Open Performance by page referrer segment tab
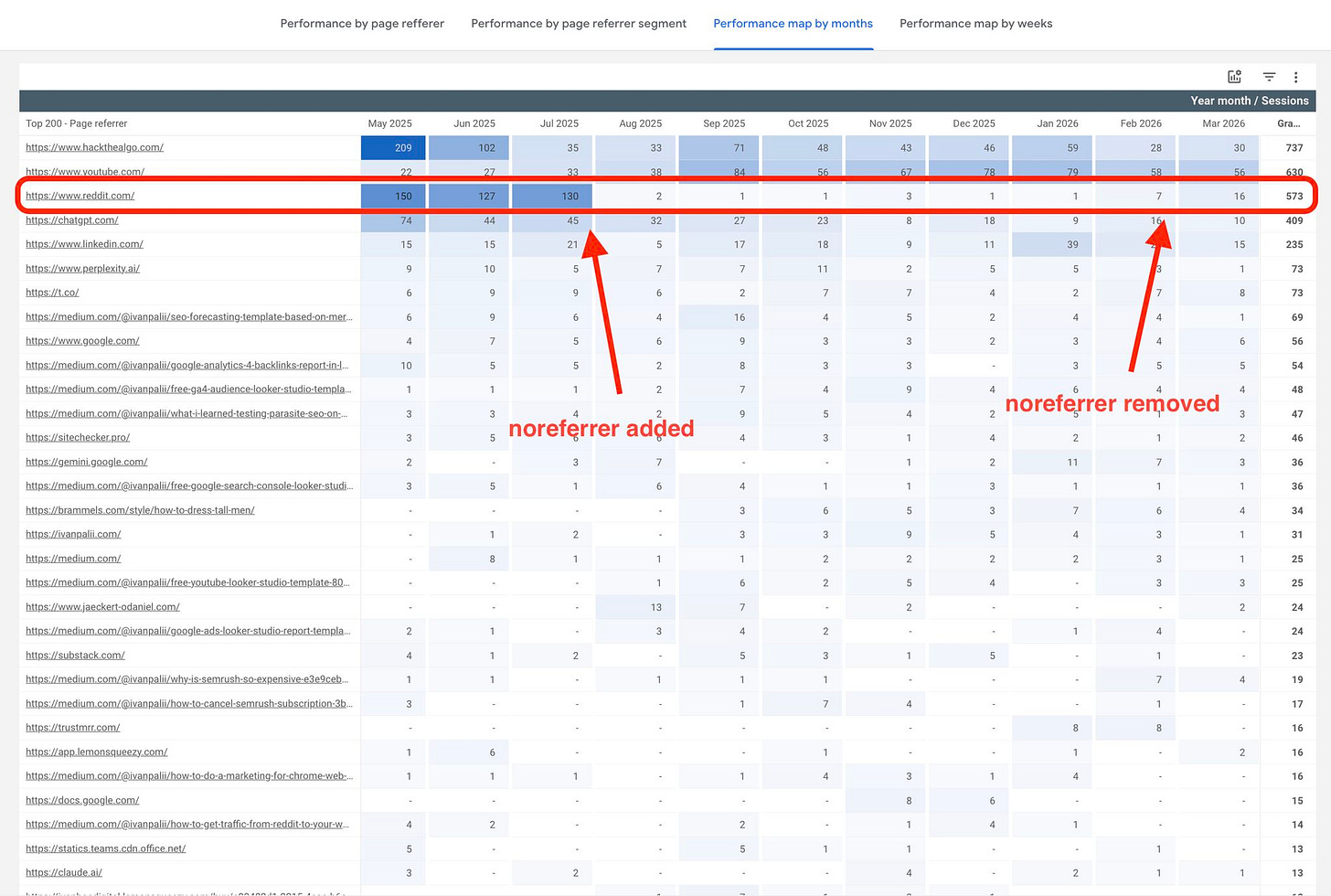The image size is (1331, 896). [x=578, y=24]
